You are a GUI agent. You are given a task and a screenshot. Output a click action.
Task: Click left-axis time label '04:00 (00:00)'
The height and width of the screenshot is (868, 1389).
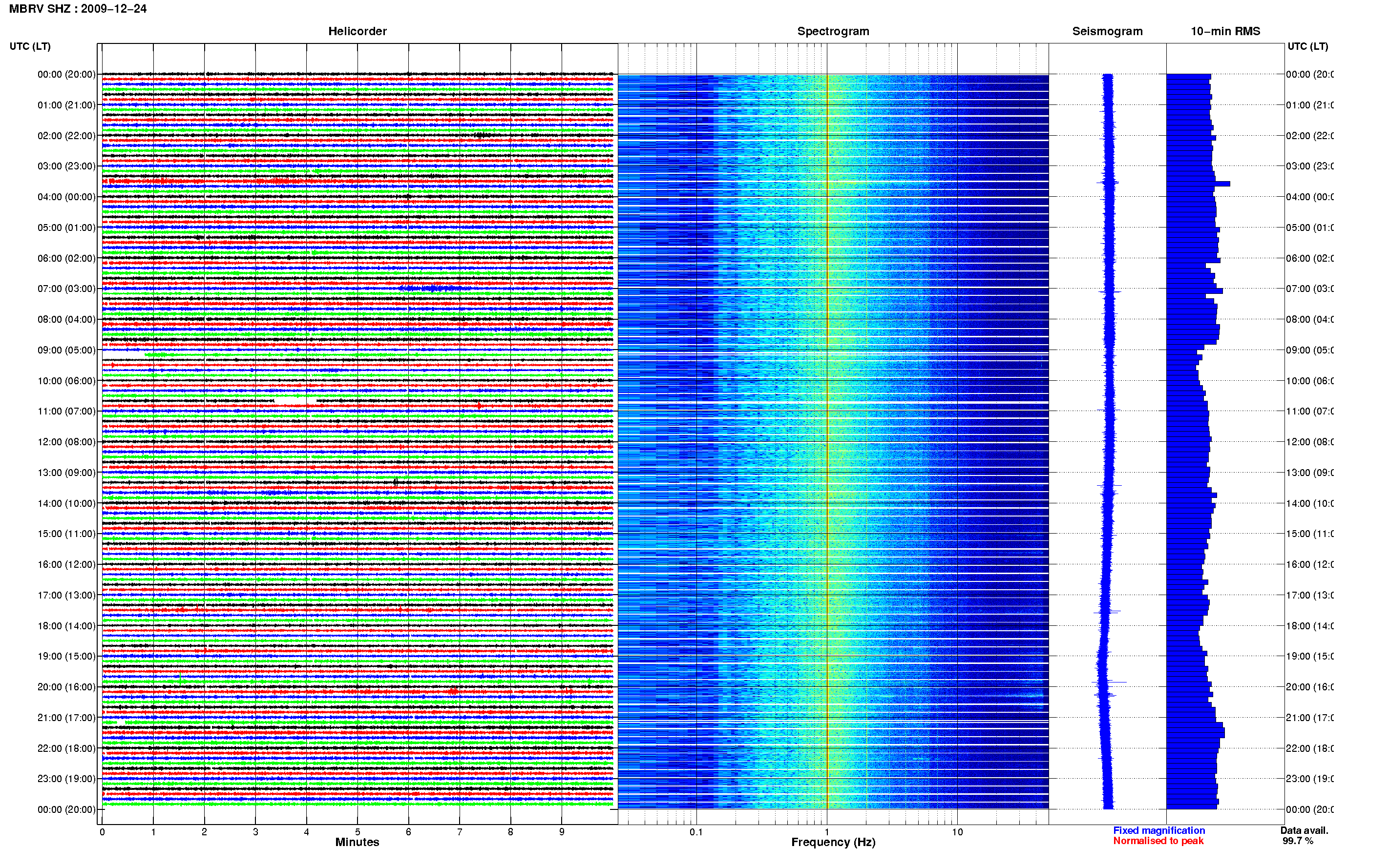pos(66,197)
